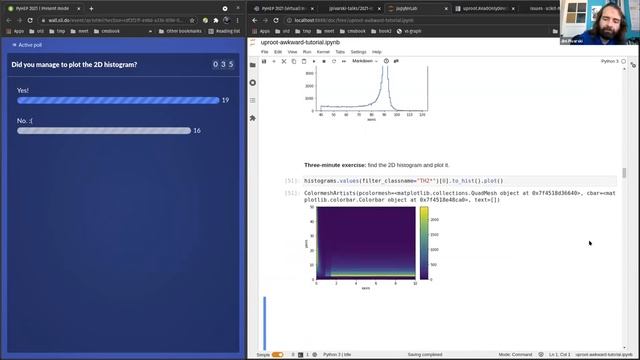Open the cmsbook bookmark folder in left browser
This screenshot has height=360, width=640.
(108, 31)
